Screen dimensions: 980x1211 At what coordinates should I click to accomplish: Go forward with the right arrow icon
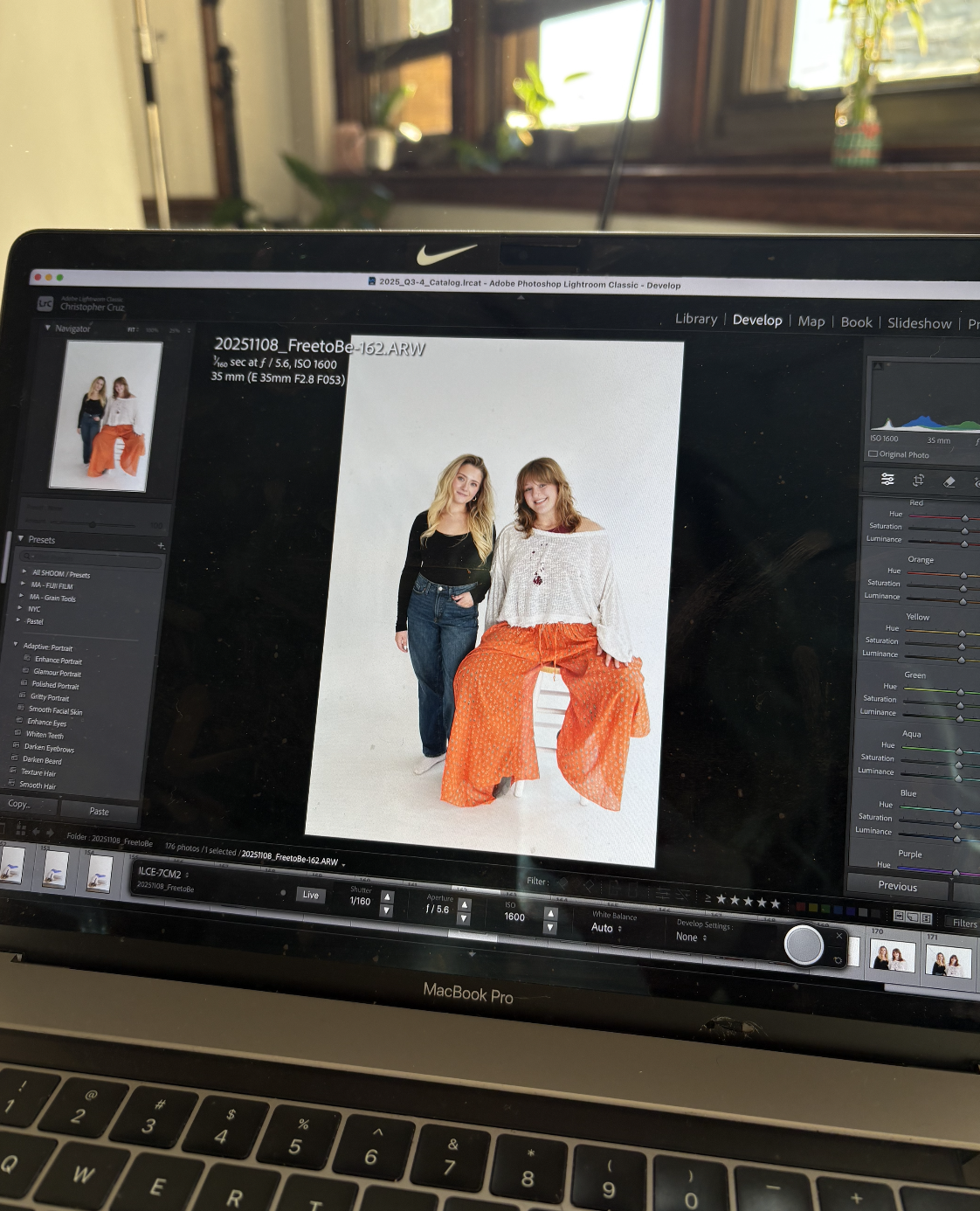(x=50, y=832)
